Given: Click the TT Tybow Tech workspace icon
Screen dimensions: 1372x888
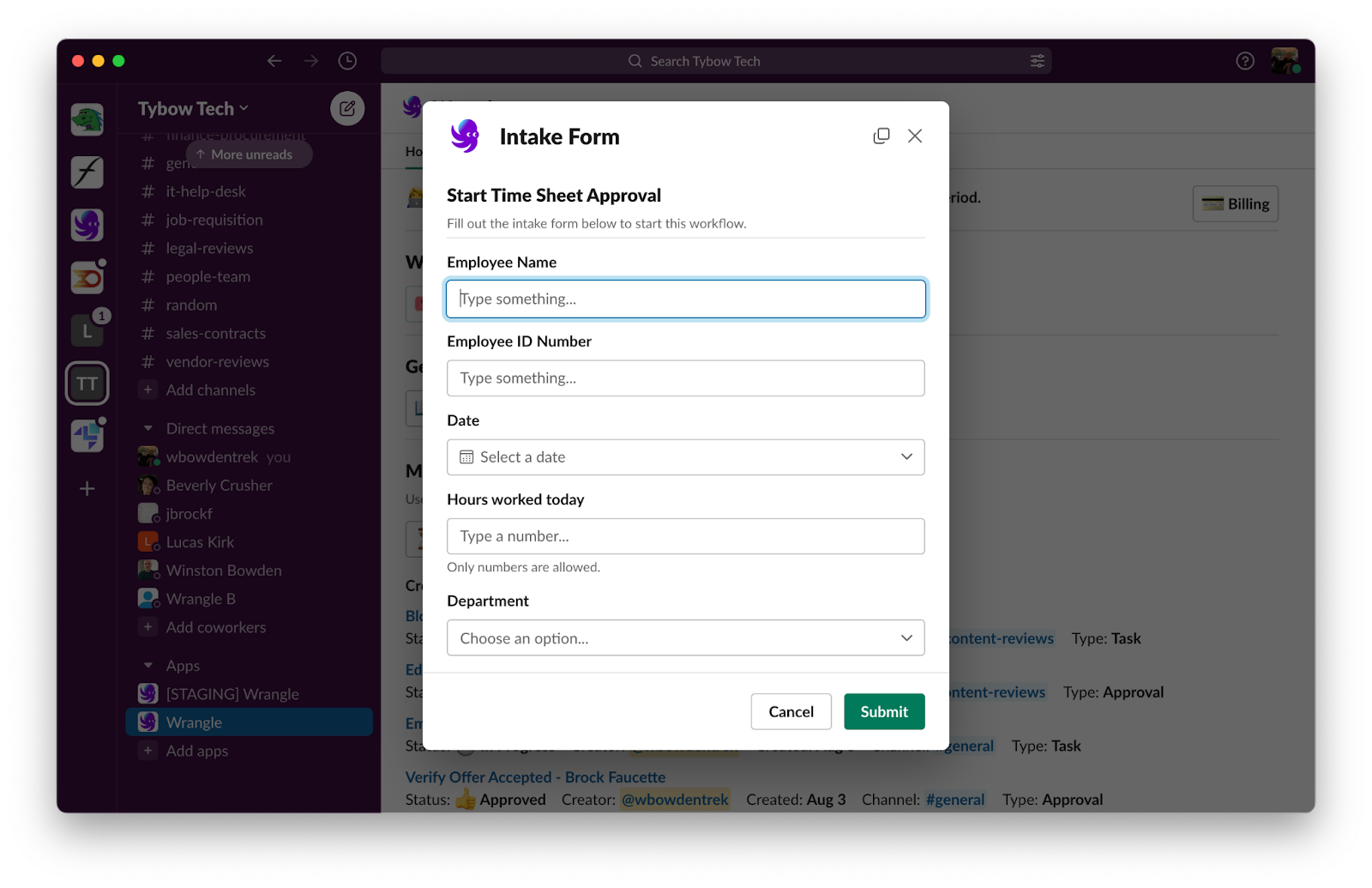Looking at the screenshot, I should [x=87, y=384].
